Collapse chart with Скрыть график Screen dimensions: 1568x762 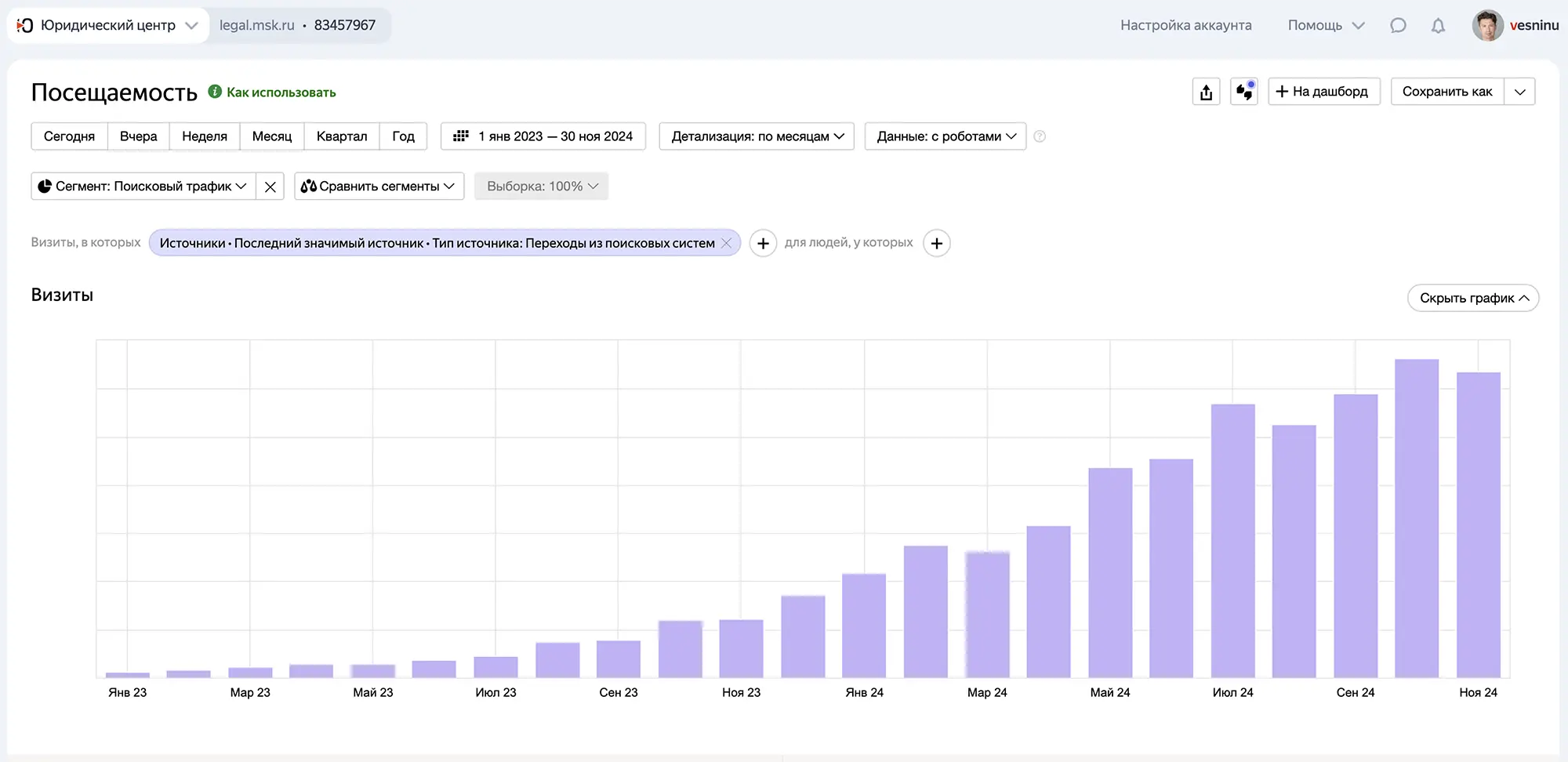pyautogui.click(x=1473, y=298)
